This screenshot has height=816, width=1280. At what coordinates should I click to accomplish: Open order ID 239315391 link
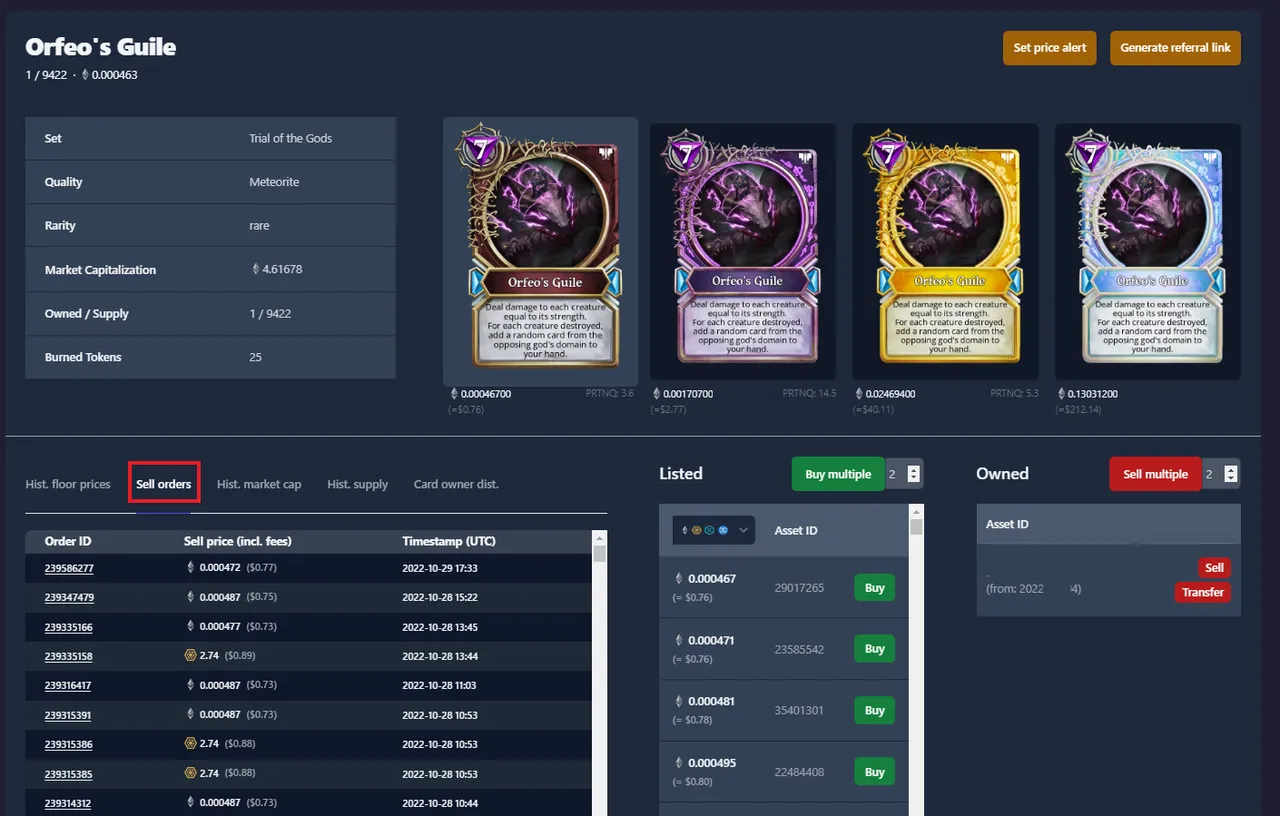(69, 715)
